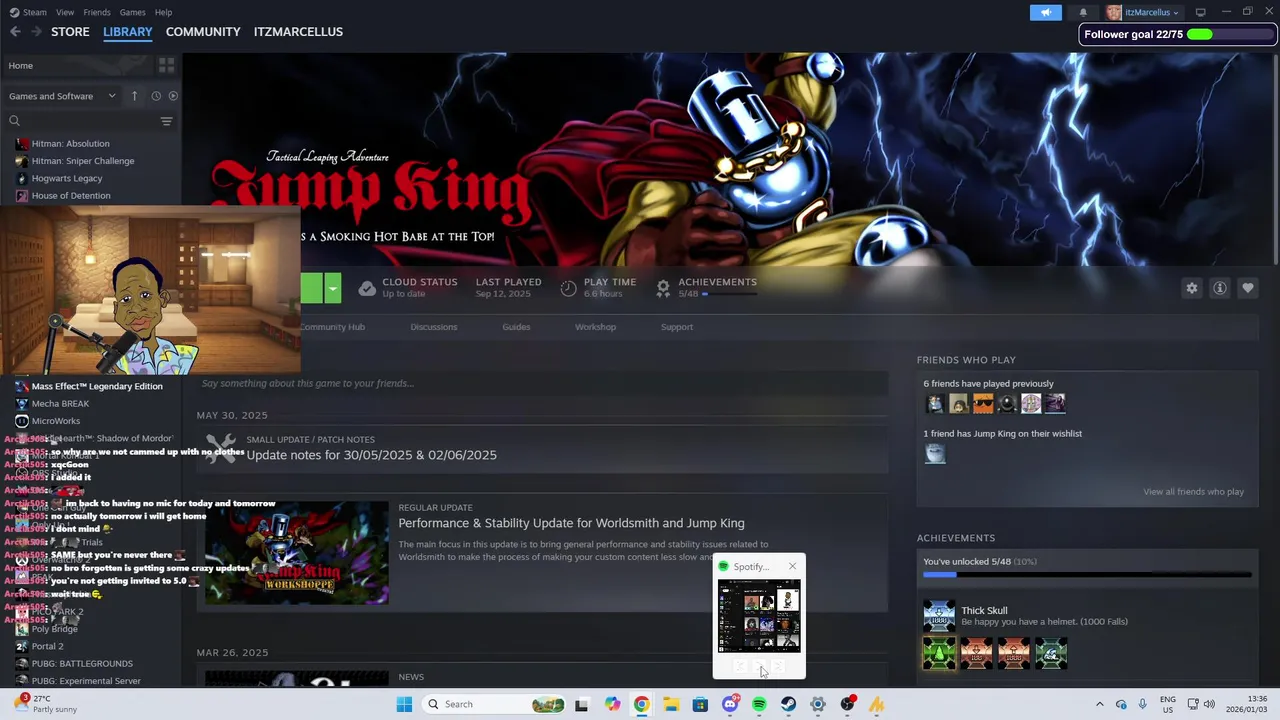Viewport: 1280px width, 720px height.
Task: Open the ITZMARCELLUS profile tab
Action: 298,32
